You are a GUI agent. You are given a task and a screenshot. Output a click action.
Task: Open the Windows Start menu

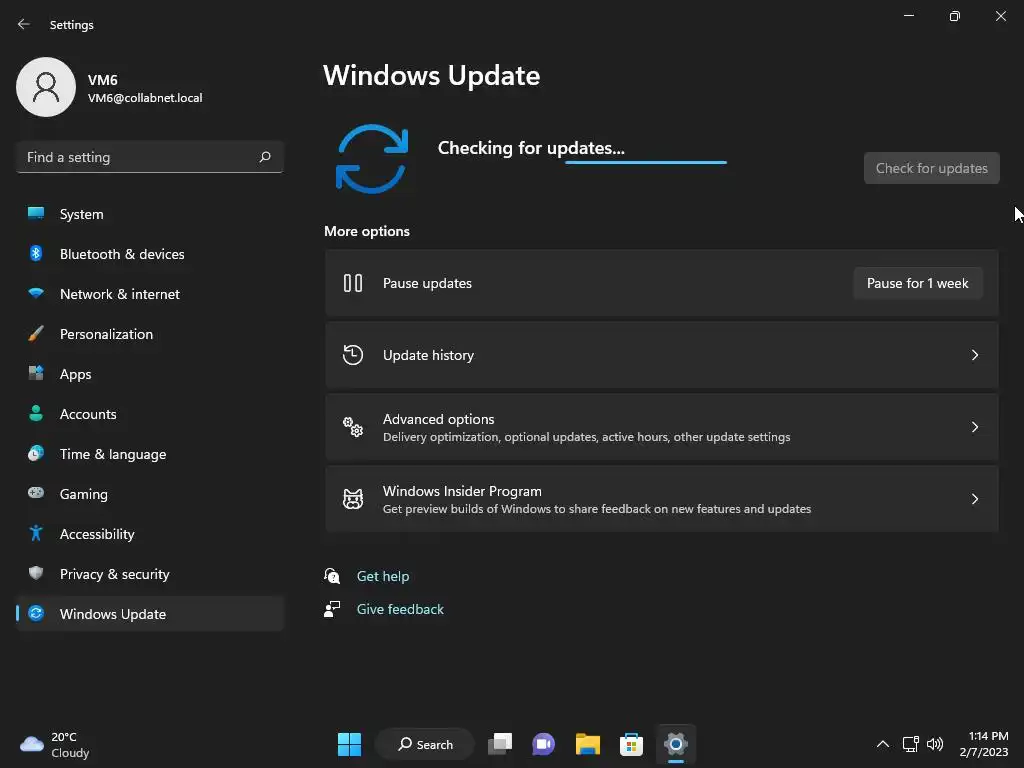[349, 744]
